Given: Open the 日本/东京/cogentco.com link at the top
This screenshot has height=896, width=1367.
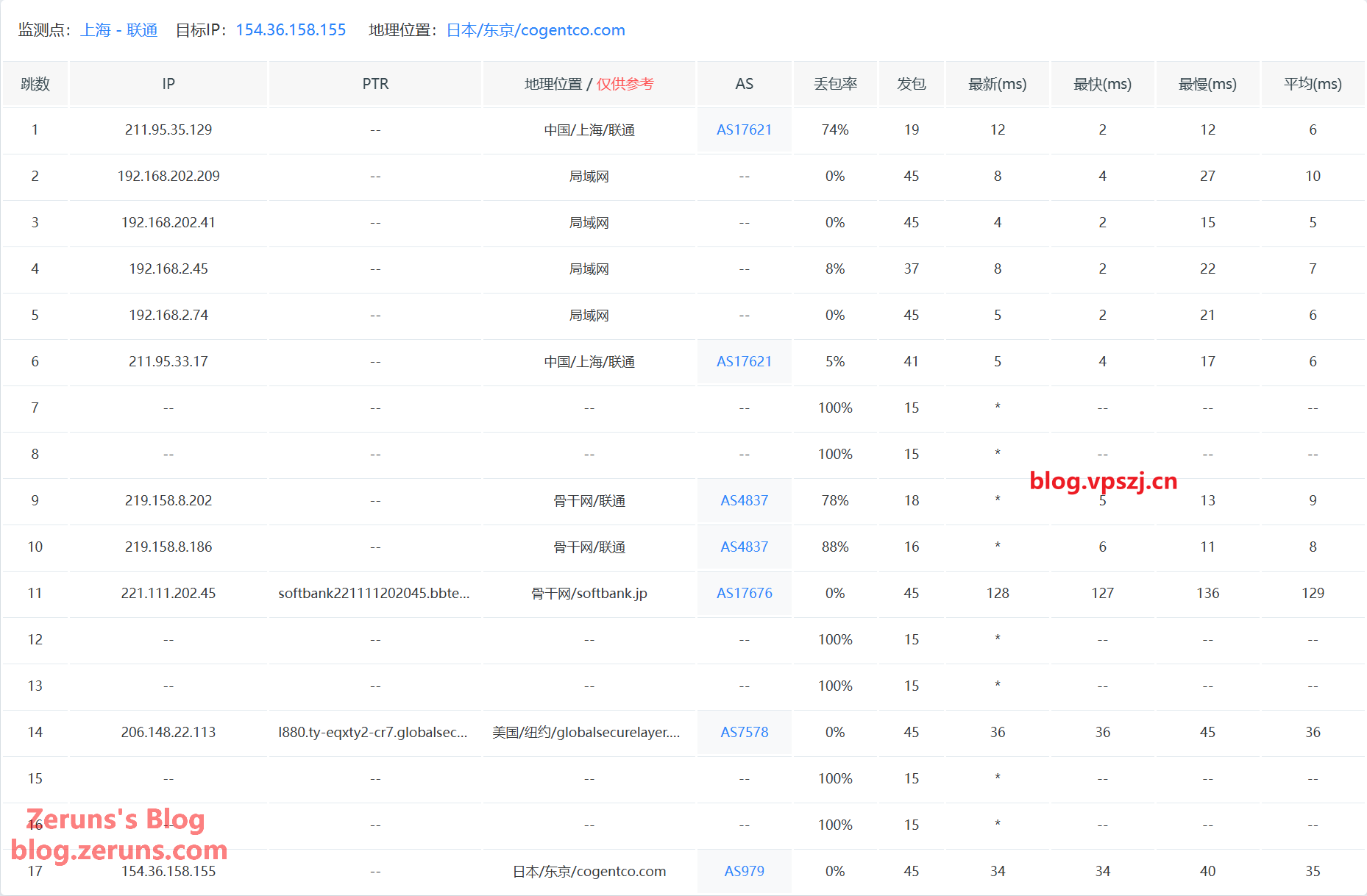Looking at the screenshot, I should (x=536, y=30).
